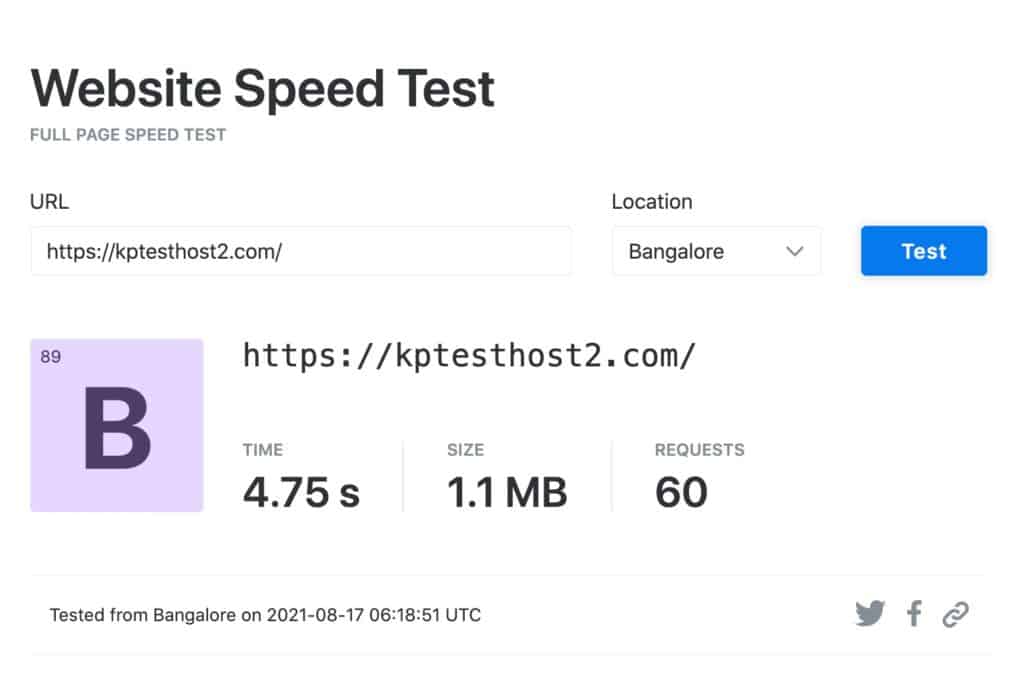Click the Website Speed Test heading
The height and width of the screenshot is (696, 1024).
click(262, 87)
